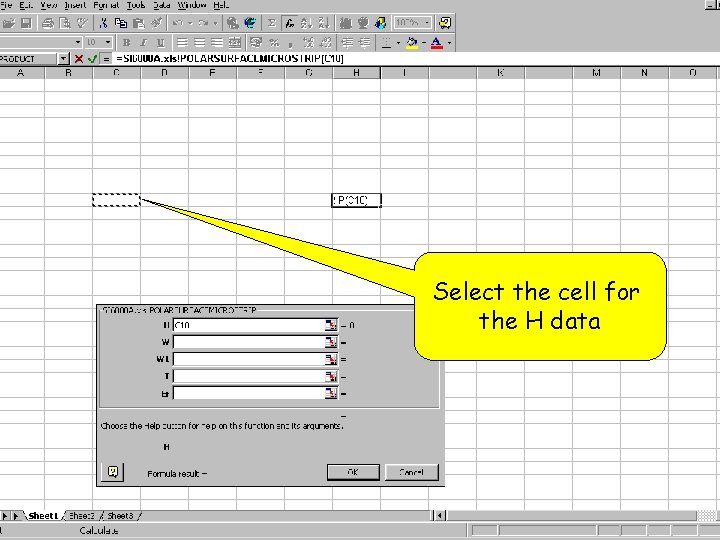Open the Font name dropdown

[78, 42]
